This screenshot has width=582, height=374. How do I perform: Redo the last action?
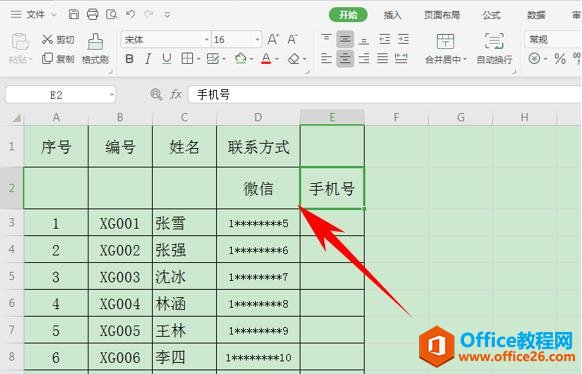(149, 14)
